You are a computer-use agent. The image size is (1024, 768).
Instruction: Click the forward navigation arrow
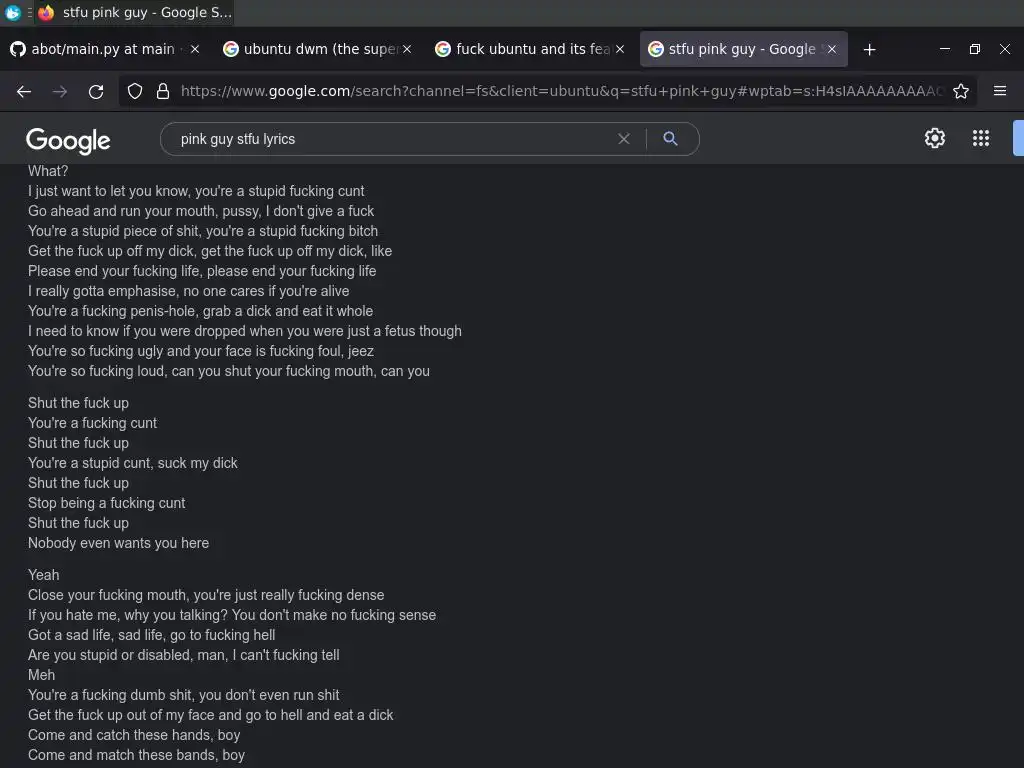click(x=59, y=91)
